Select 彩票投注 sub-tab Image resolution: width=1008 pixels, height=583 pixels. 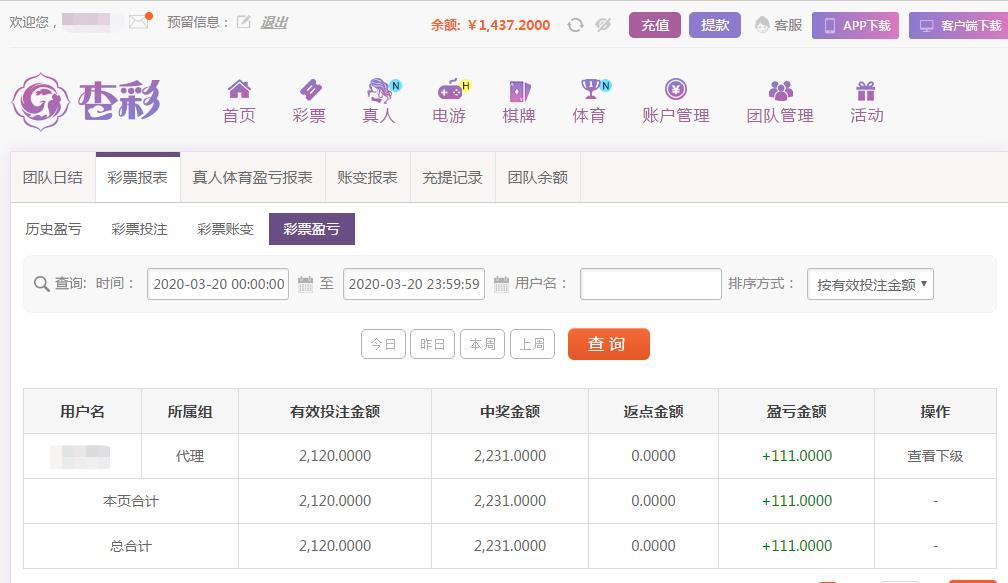pos(140,229)
